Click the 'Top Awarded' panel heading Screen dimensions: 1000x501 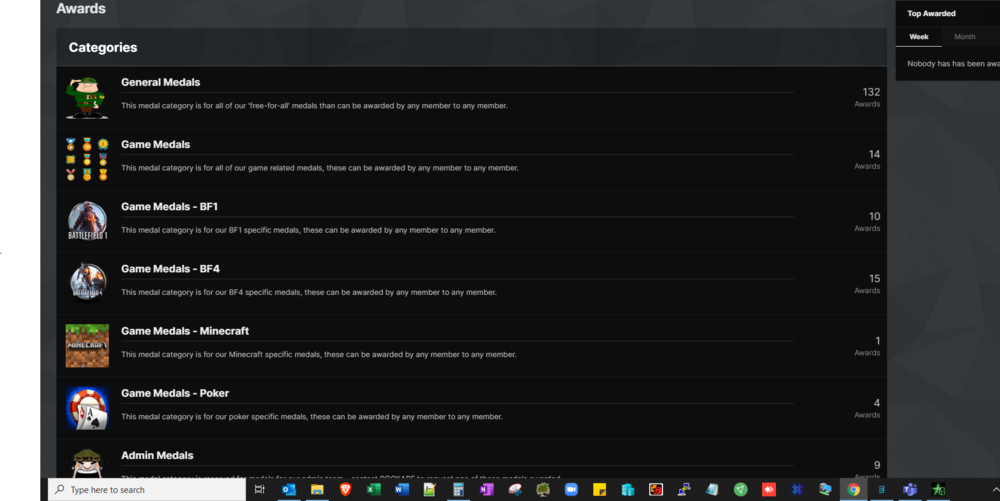coord(931,13)
